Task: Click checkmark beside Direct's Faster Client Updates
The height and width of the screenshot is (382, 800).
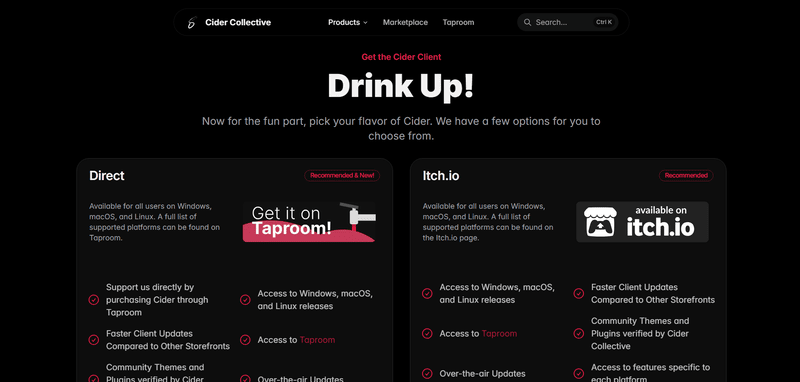Action: [93, 340]
